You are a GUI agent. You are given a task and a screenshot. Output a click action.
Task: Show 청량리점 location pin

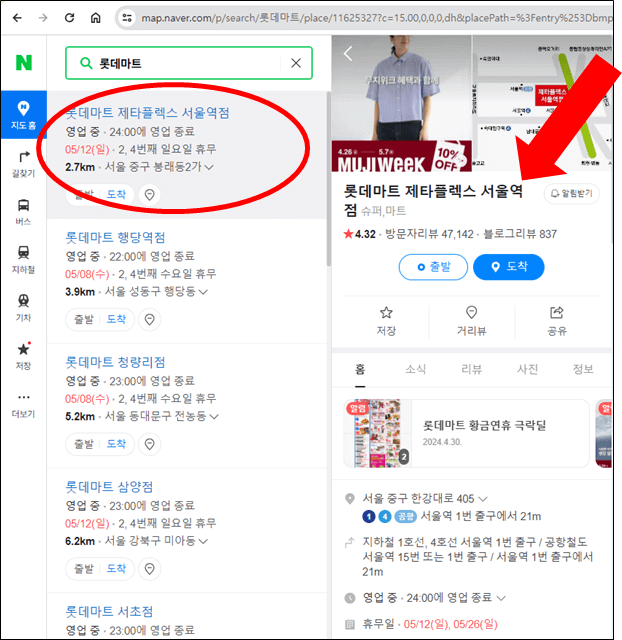[x=149, y=444]
